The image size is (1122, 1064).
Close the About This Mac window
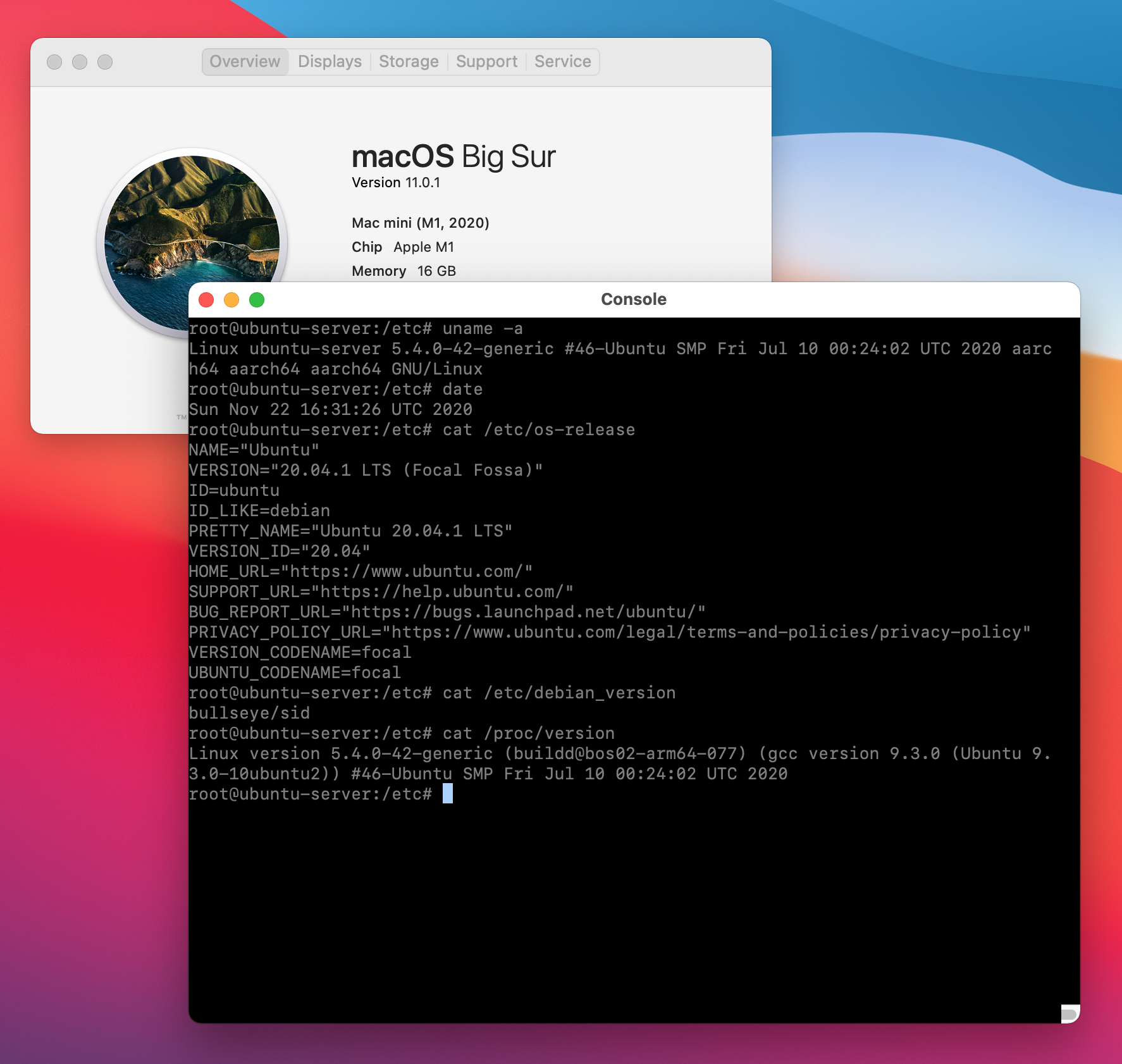54,62
